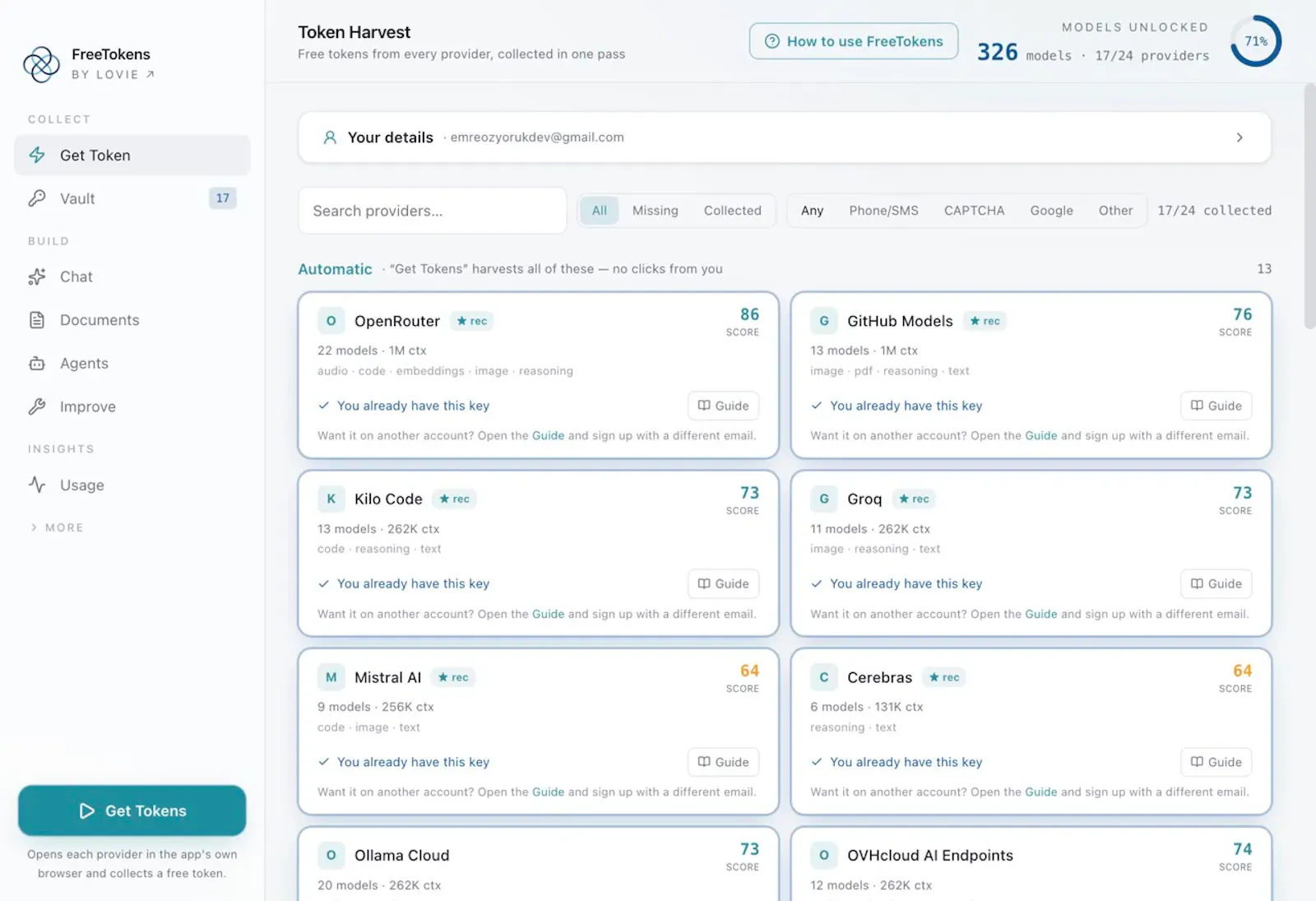Filter providers by Phone/SMS

(x=884, y=211)
